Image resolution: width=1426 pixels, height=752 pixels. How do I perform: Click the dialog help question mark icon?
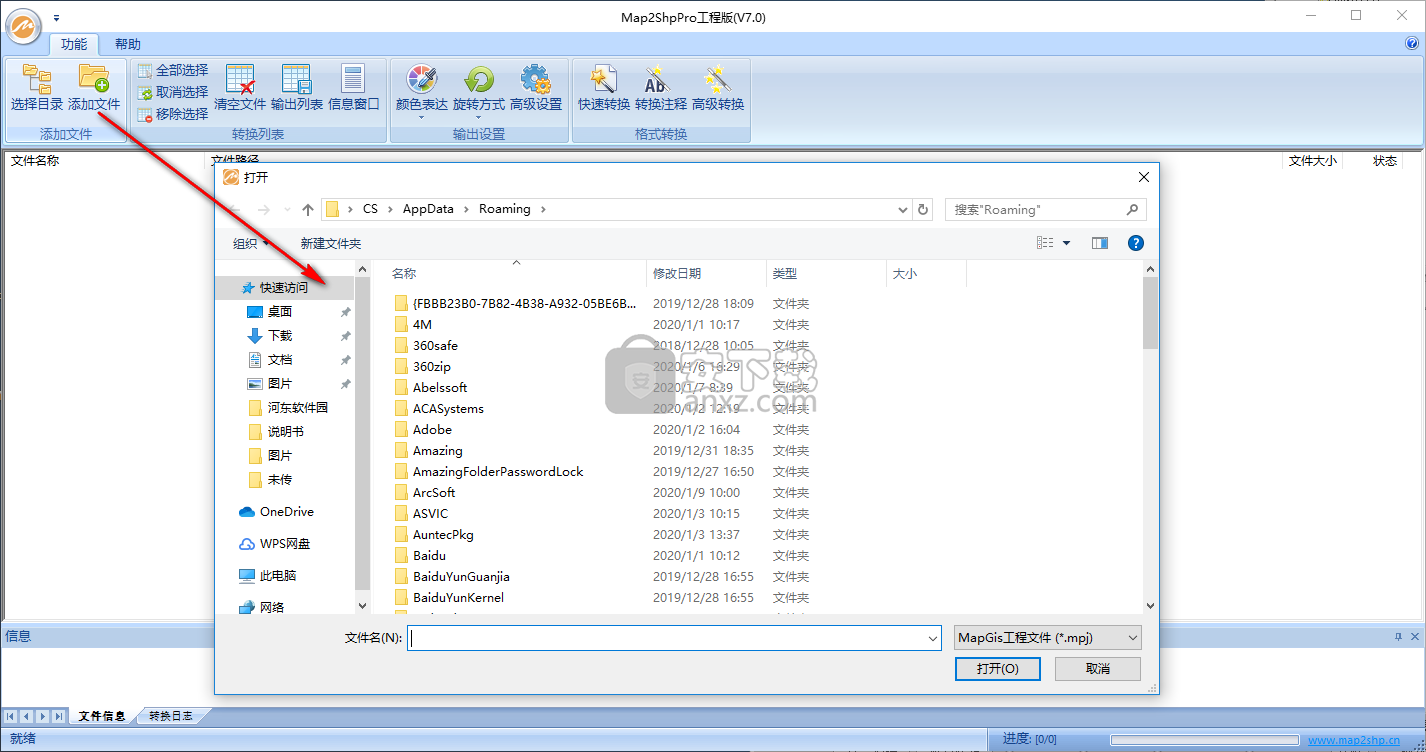[1135, 243]
